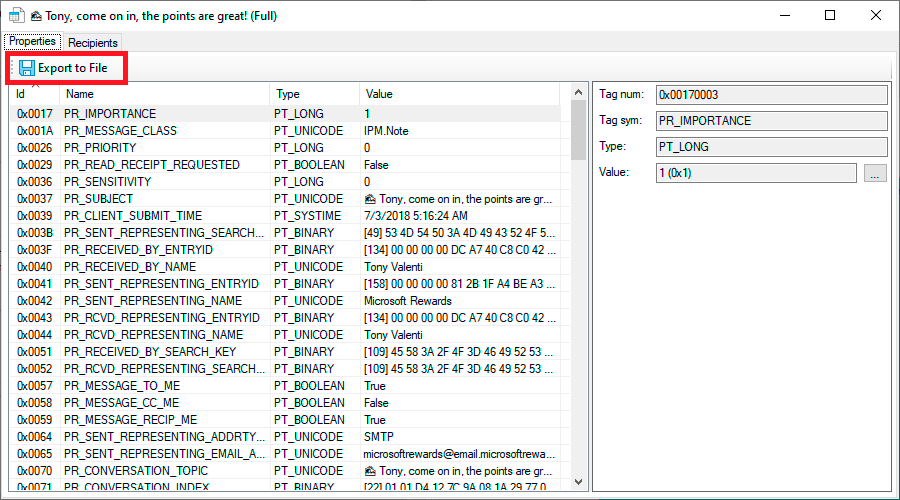
Task: Click PT_BOOLEAN in the PR_MESSAGE_CC_ME row
Action: point(309,402)
